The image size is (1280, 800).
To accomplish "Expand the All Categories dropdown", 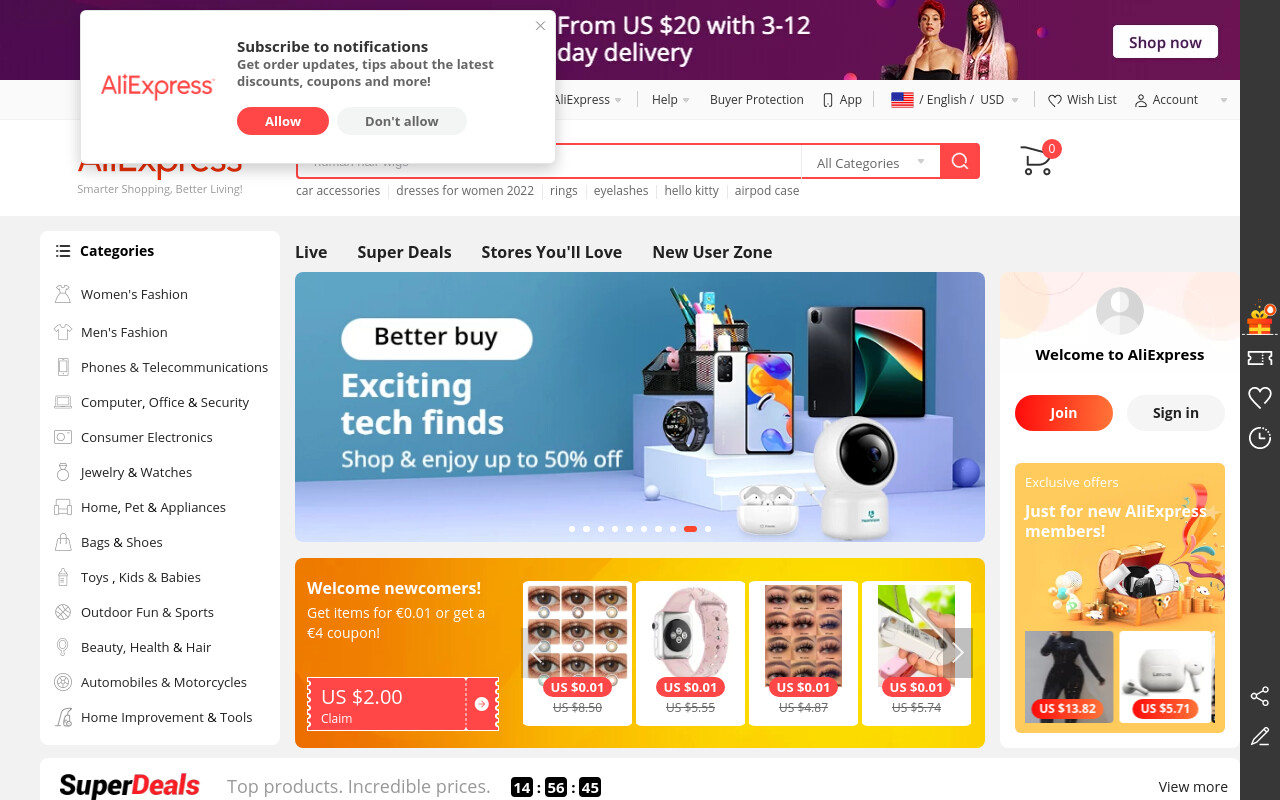I will click(871, 162).
